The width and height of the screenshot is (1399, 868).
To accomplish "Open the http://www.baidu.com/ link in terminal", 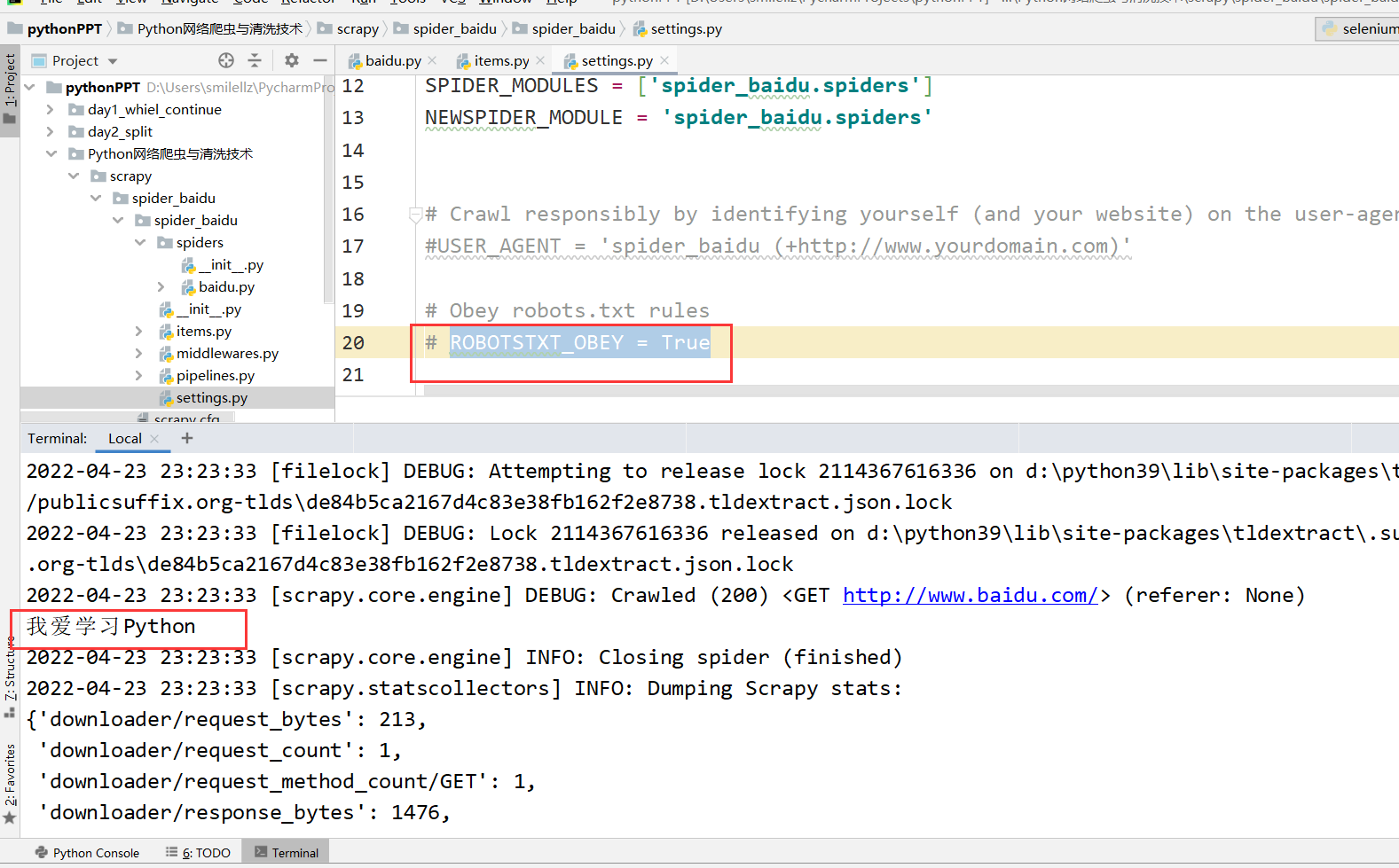I will click(971, 595).
